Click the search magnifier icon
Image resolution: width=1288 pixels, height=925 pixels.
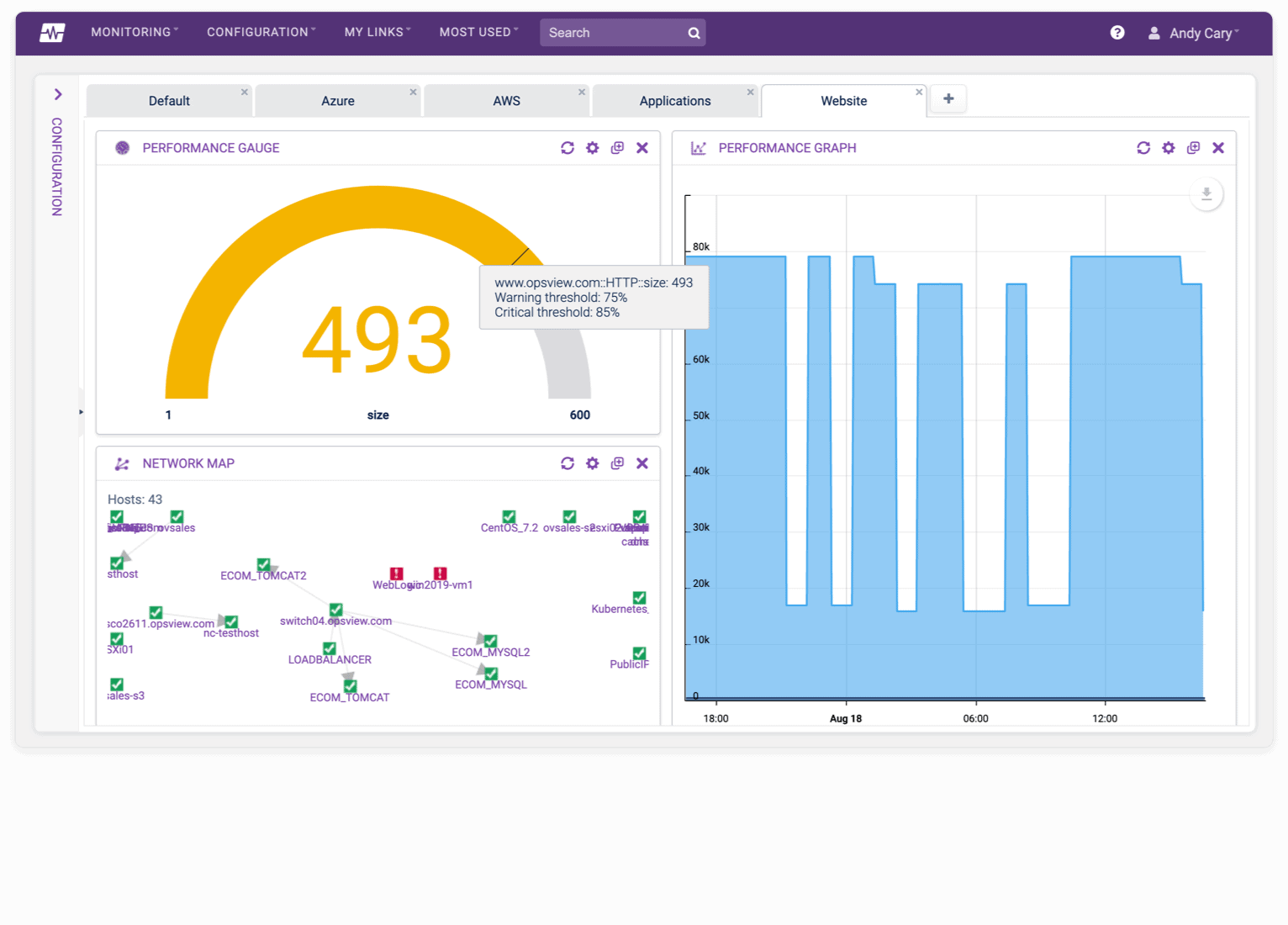pyautogui.click(x=694, y=33)
